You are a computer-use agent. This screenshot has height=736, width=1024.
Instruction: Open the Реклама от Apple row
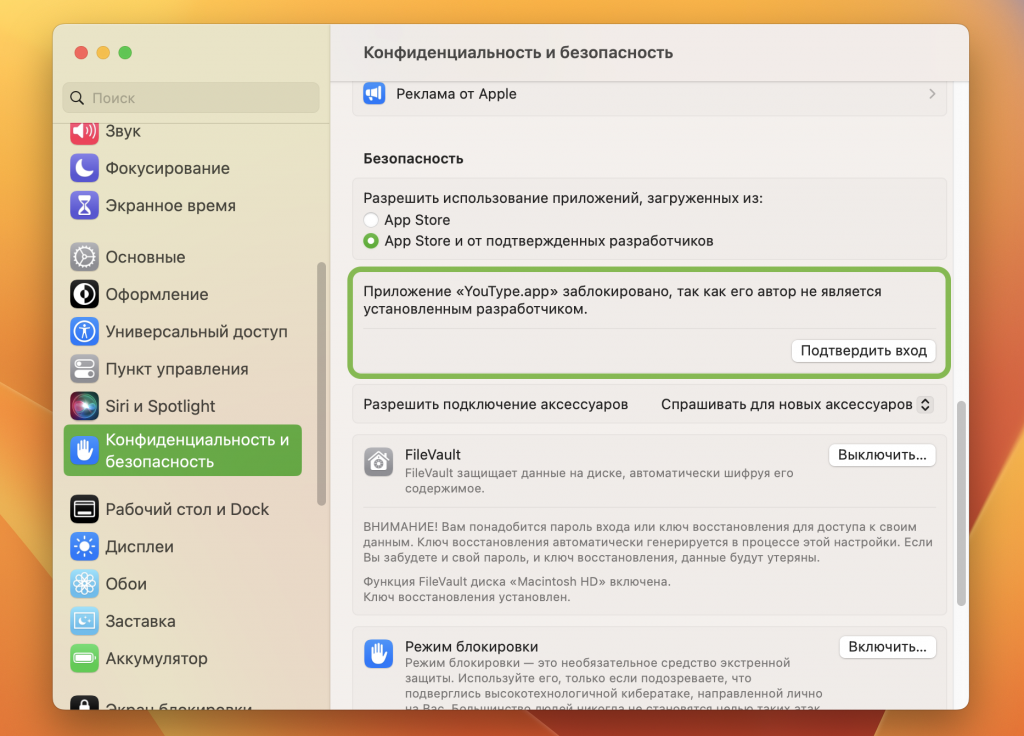pos(649,95)
